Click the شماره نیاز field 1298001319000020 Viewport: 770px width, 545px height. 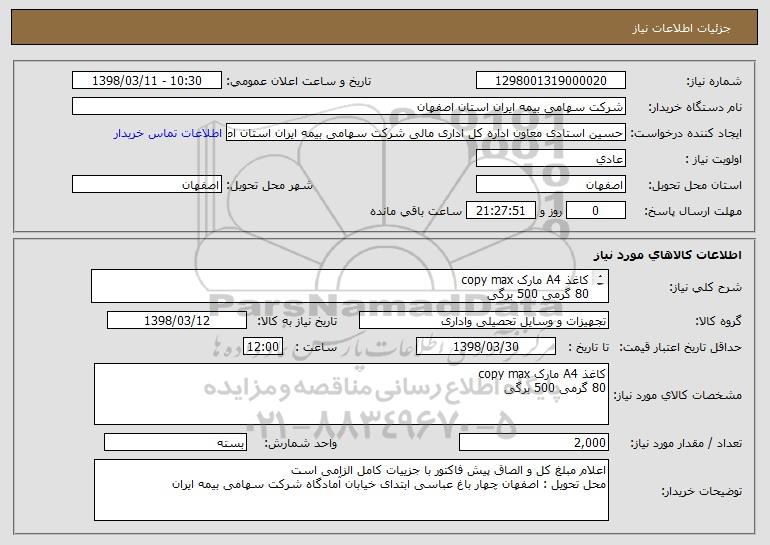550,81
